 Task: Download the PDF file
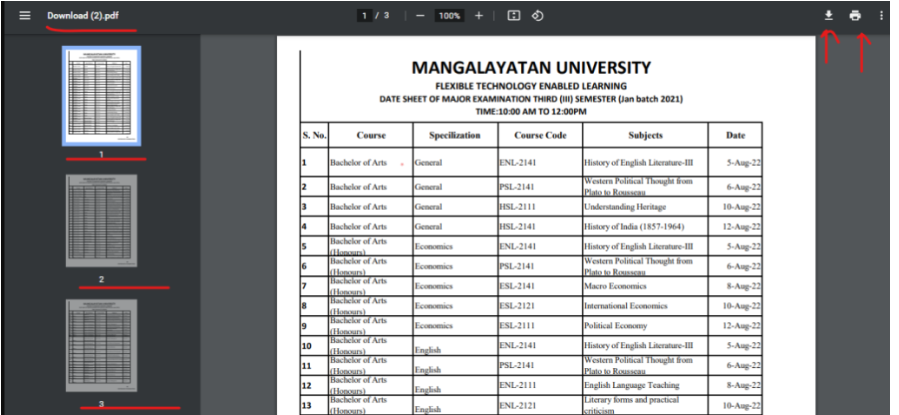pyautogui.click(x=828, y=15)
